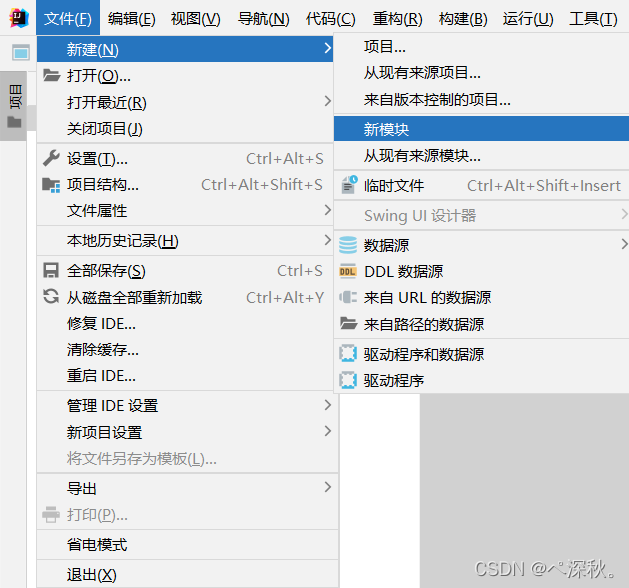The width and height of the screenshot is (629, 588).
Task: Click the reload icon for 从磁盘全部重新加载
Action: [51, 297]
